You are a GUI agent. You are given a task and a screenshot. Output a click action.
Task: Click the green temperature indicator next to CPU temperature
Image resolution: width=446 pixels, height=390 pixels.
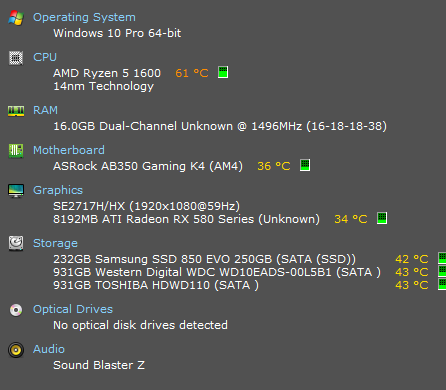click(223, 72)
